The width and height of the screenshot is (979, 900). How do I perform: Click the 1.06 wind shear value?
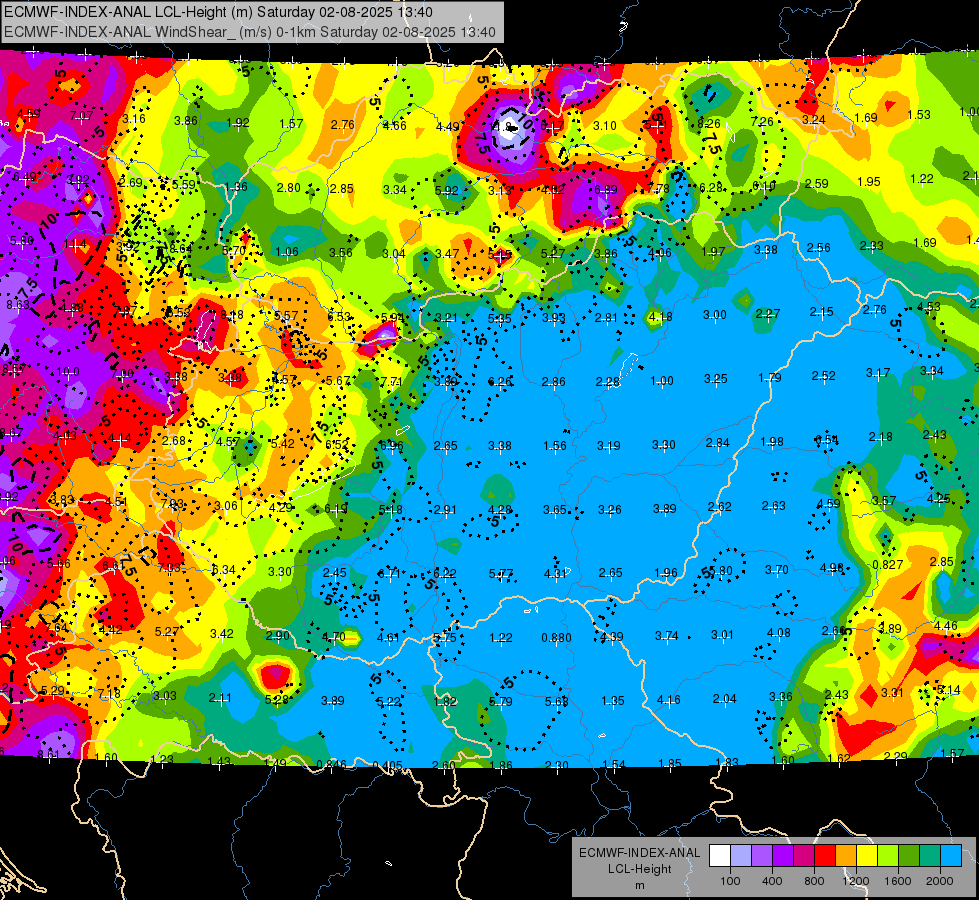click(287, 252)
